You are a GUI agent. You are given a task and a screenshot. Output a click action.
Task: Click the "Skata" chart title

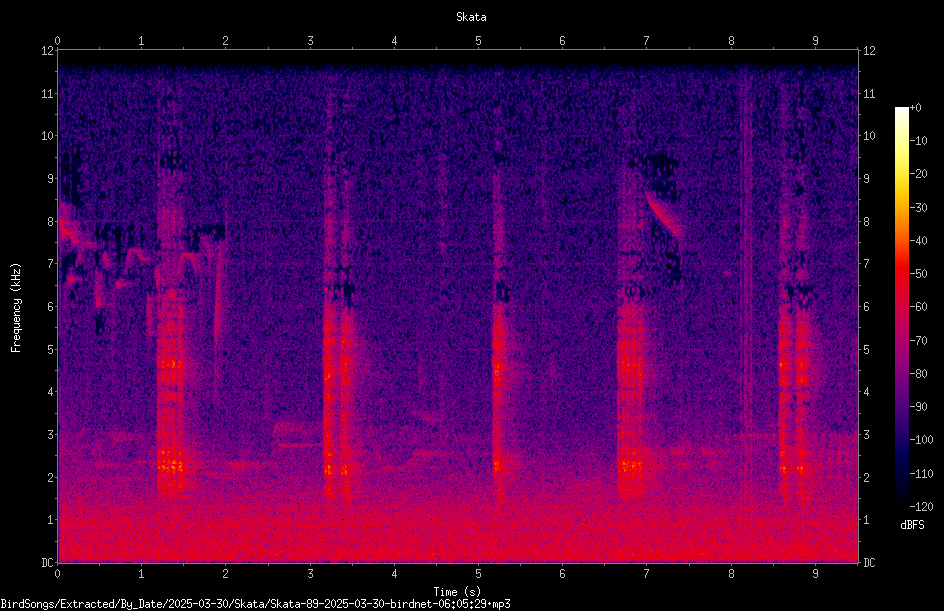pos(471,17)
